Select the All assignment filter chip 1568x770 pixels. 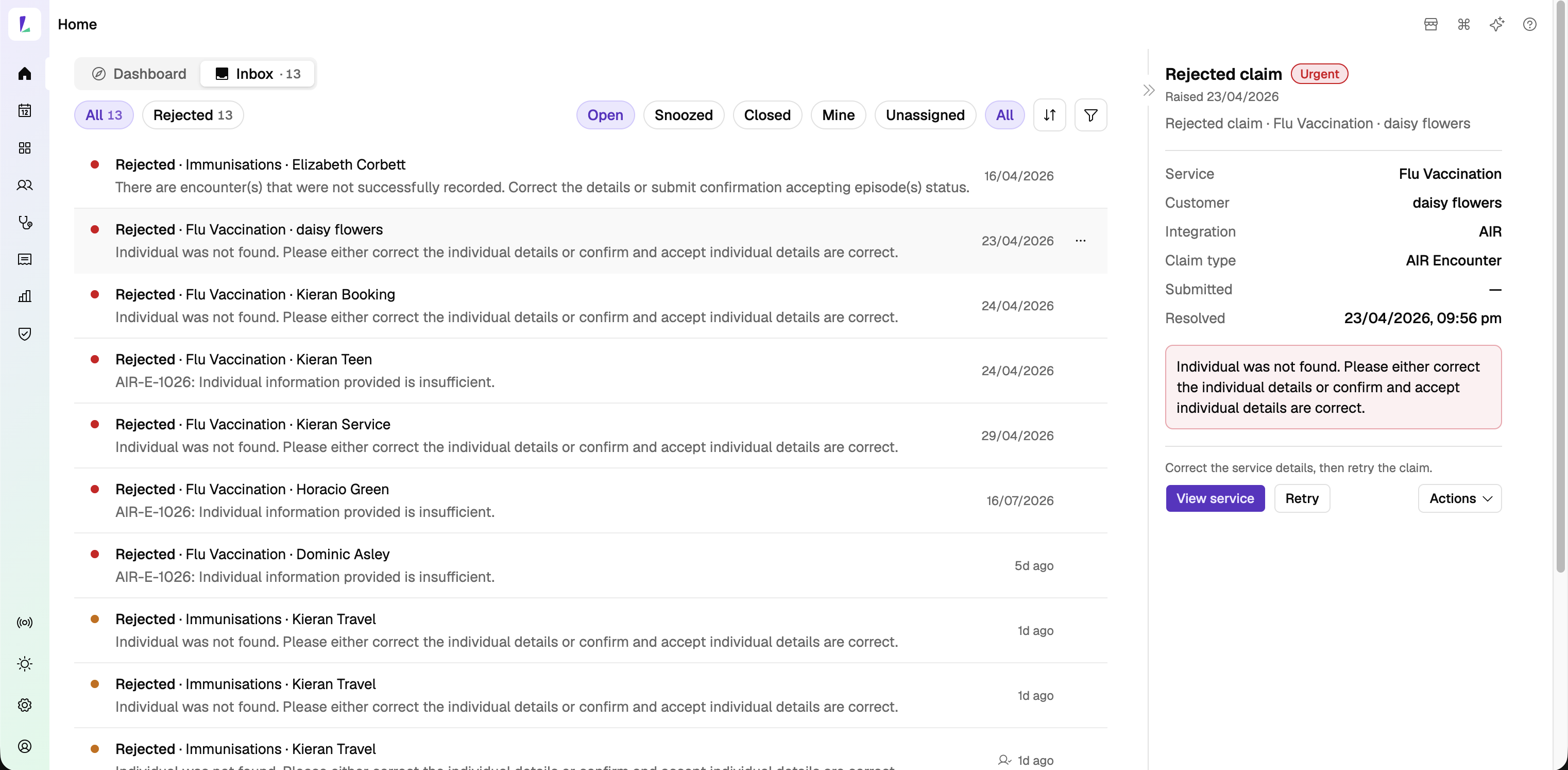1004,115
